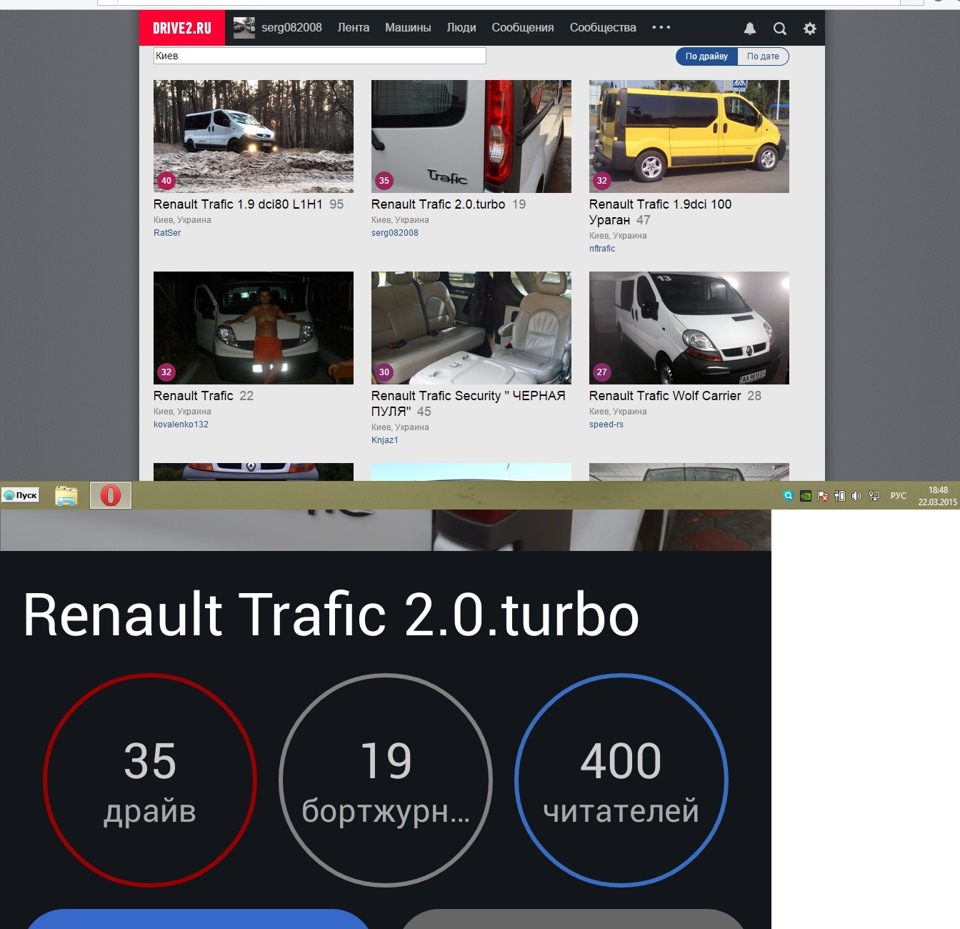Click the large Renault Trafic 2.0.turbo heading
960x929 pixels.
(x=331, y=614)
